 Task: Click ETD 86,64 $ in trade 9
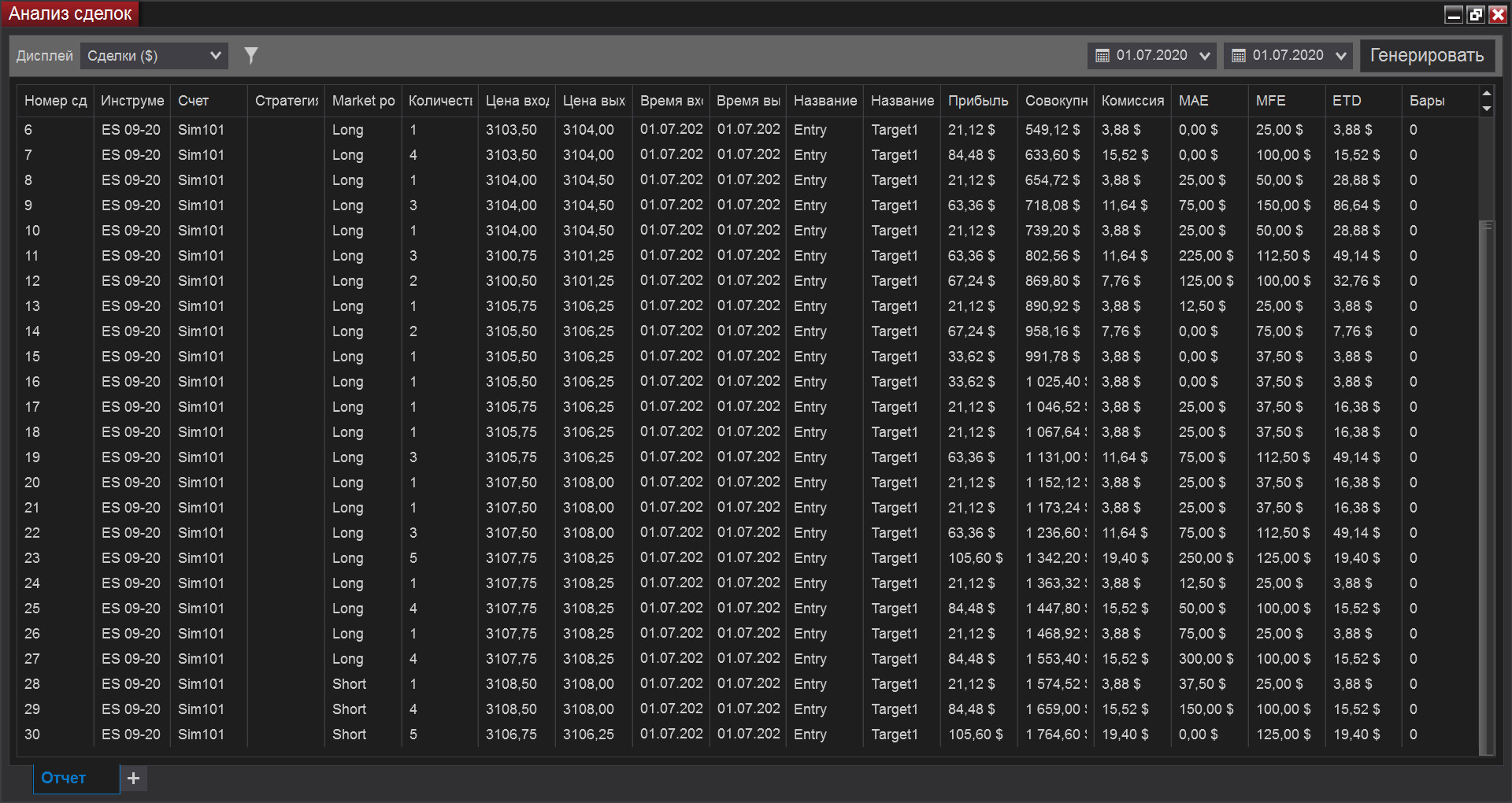coord(1356,205)
